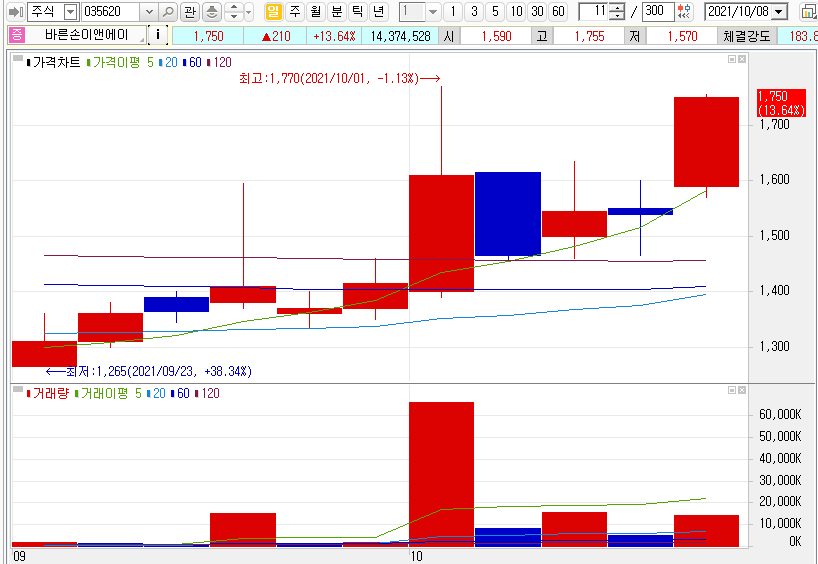The height and width of the screenshot is (564, 818).
Task: Click the stacked layers icon beside 관
Action: (211, 11)
